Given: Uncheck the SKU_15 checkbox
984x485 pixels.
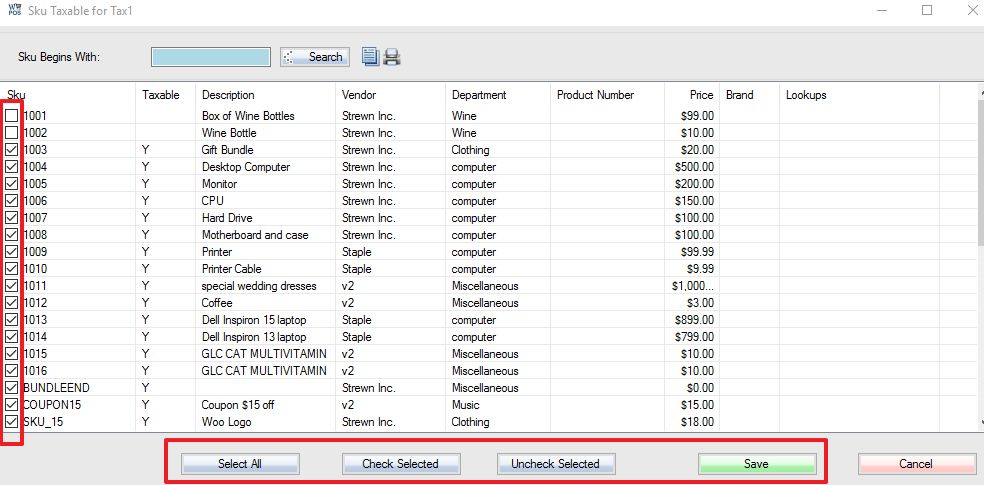Looking at the screenshot, I should point(12,421).
